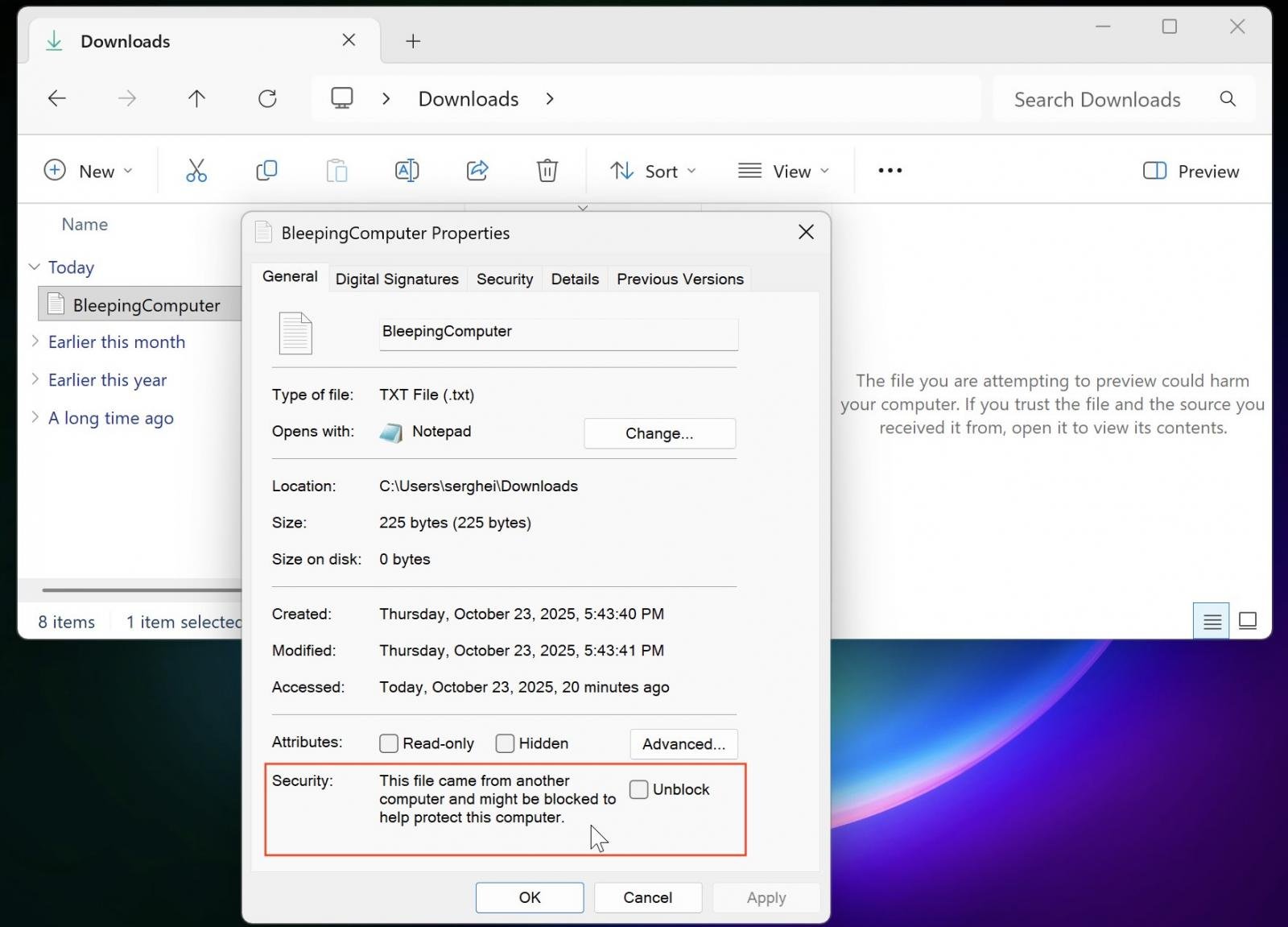Check the Read-only attribute

pos(390,743)
